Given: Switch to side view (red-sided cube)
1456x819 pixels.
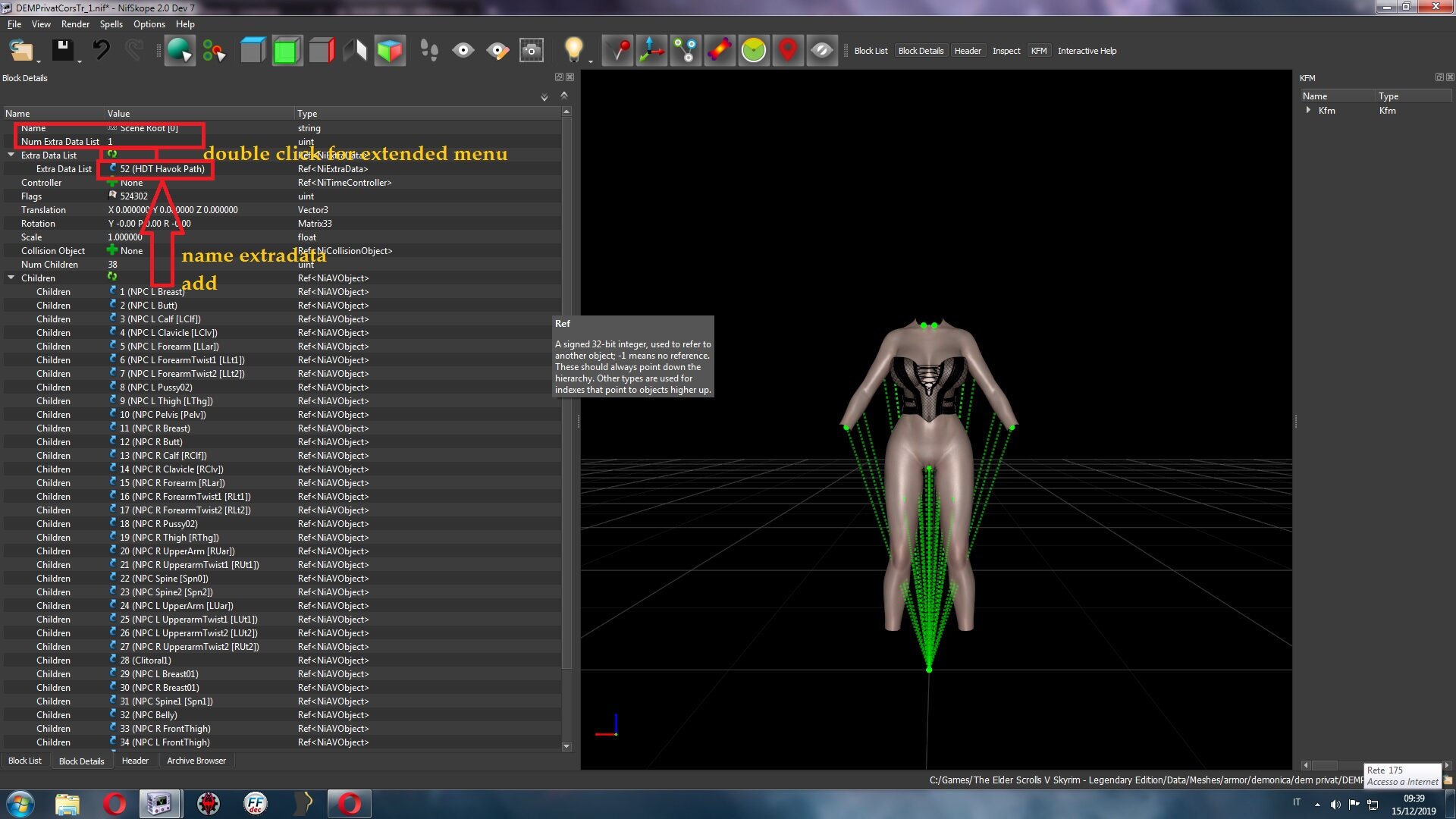Looking at the screenshot, I should (322, 51).
